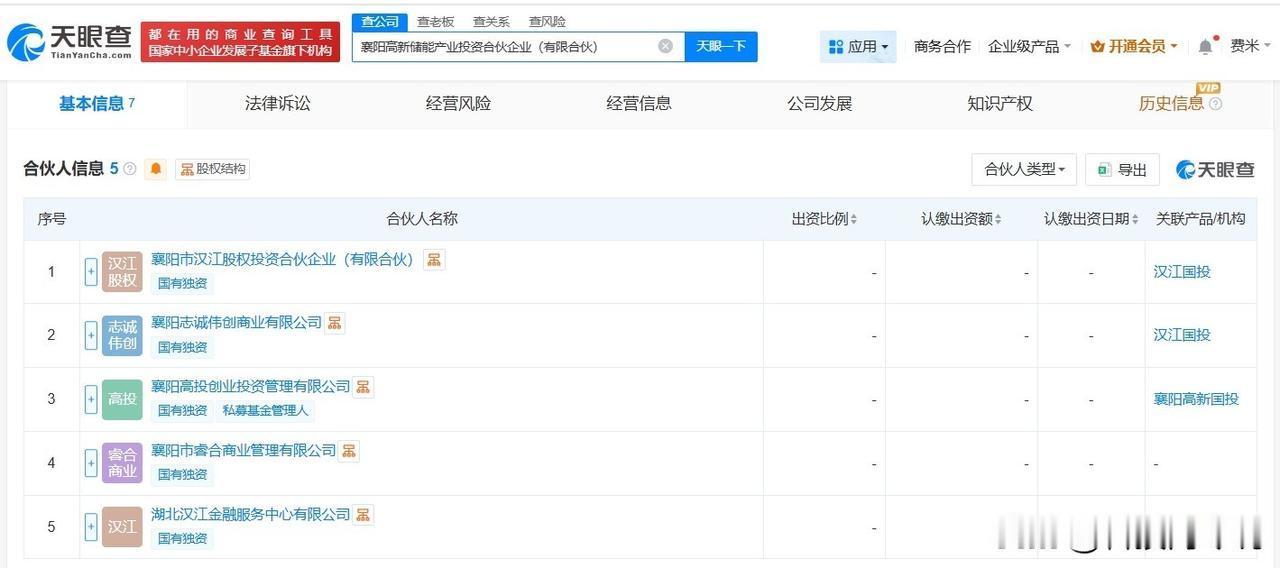Click help icon beside 合伙人信息 count
The height and width of the screenshot is (568, 1280).
(x=130, y=169)
